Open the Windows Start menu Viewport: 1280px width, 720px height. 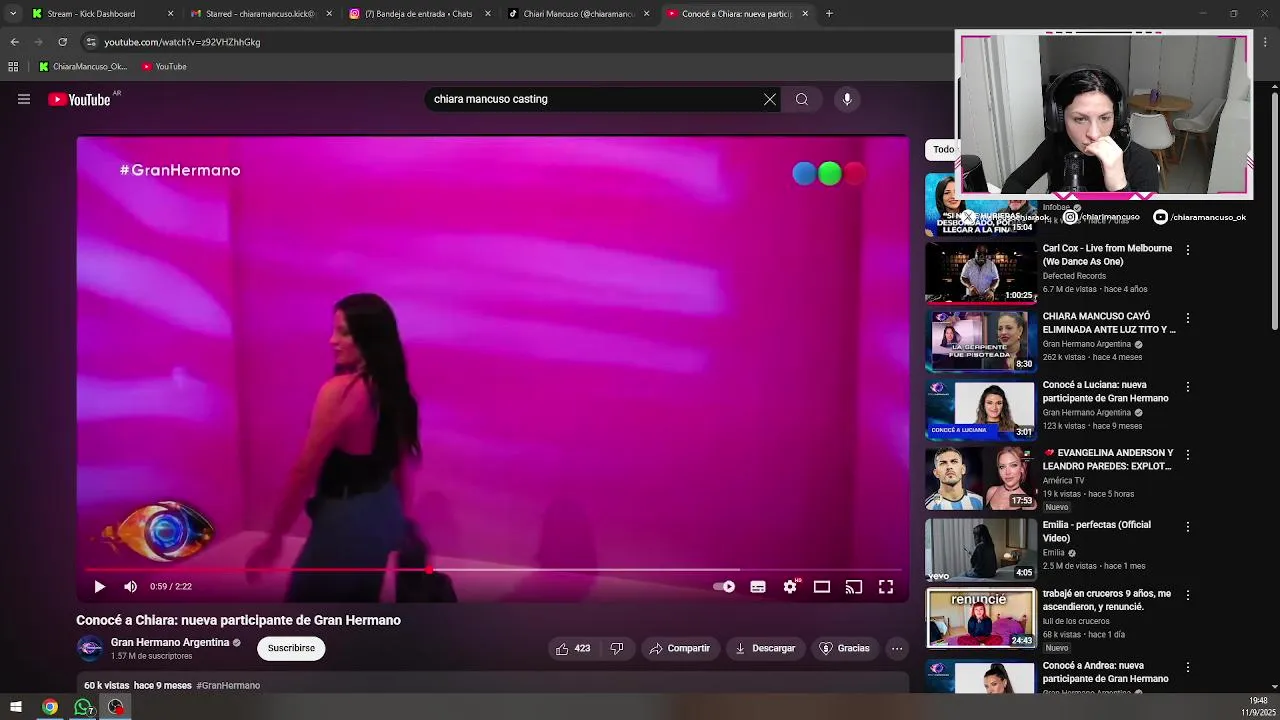tap(16, 707)
